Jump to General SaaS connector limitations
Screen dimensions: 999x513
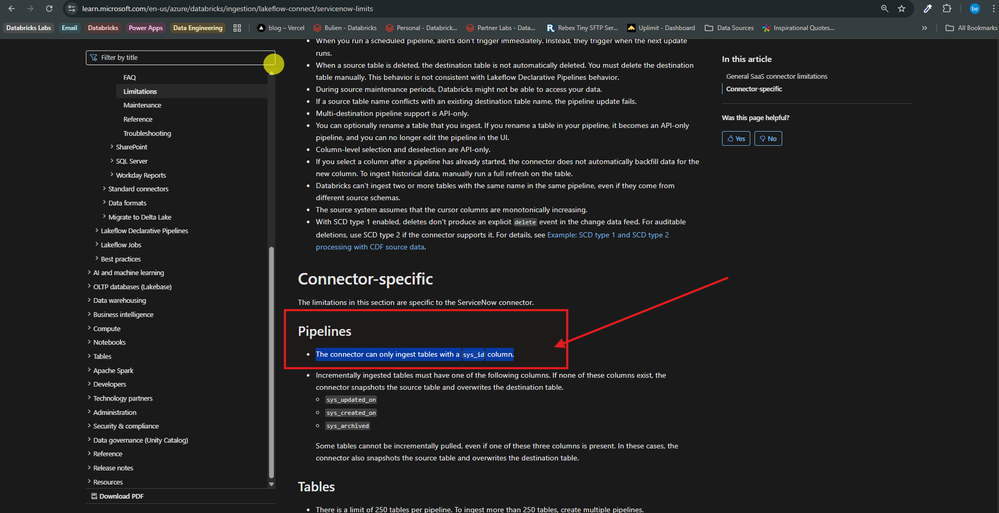pyautogui.click(x=776, y=76)
